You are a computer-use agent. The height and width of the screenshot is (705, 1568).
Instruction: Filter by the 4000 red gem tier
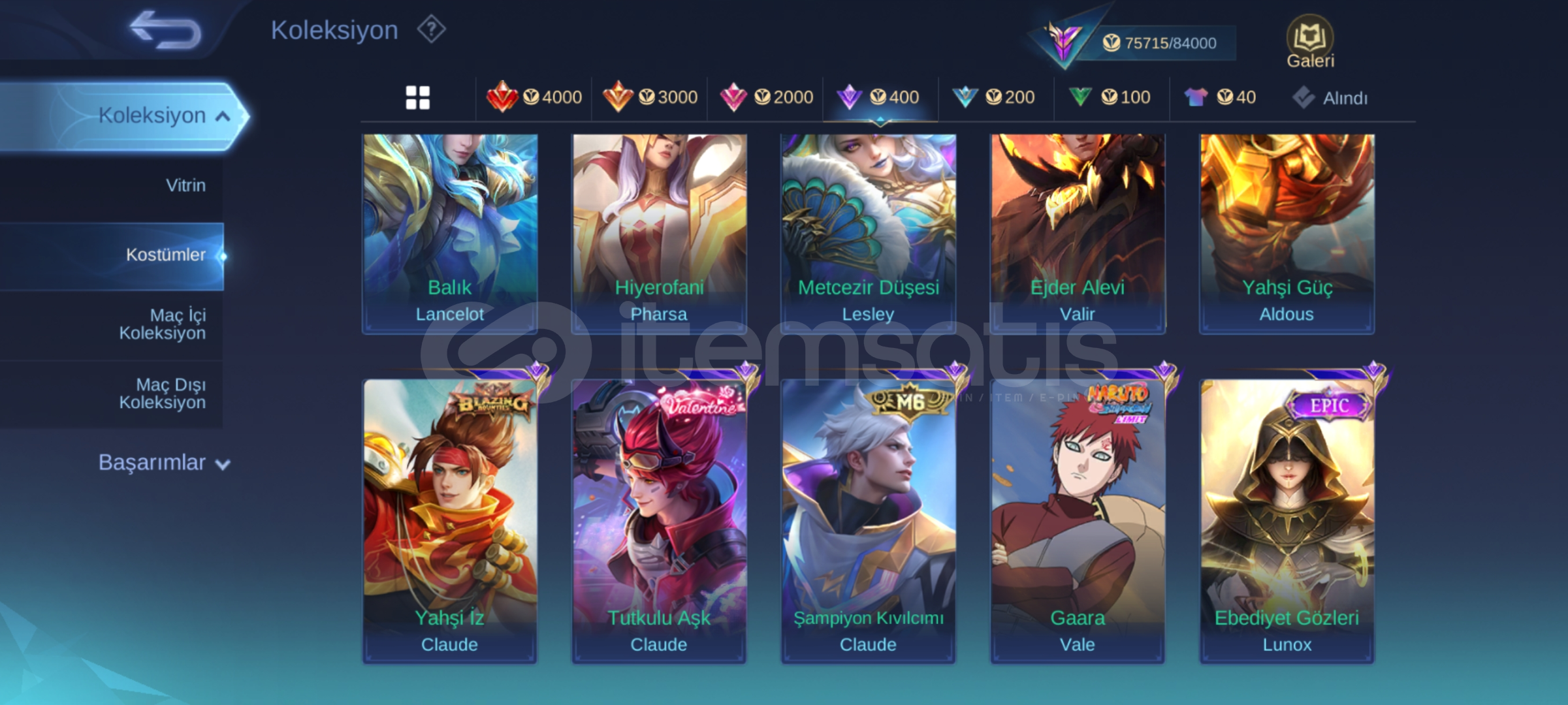534,97
